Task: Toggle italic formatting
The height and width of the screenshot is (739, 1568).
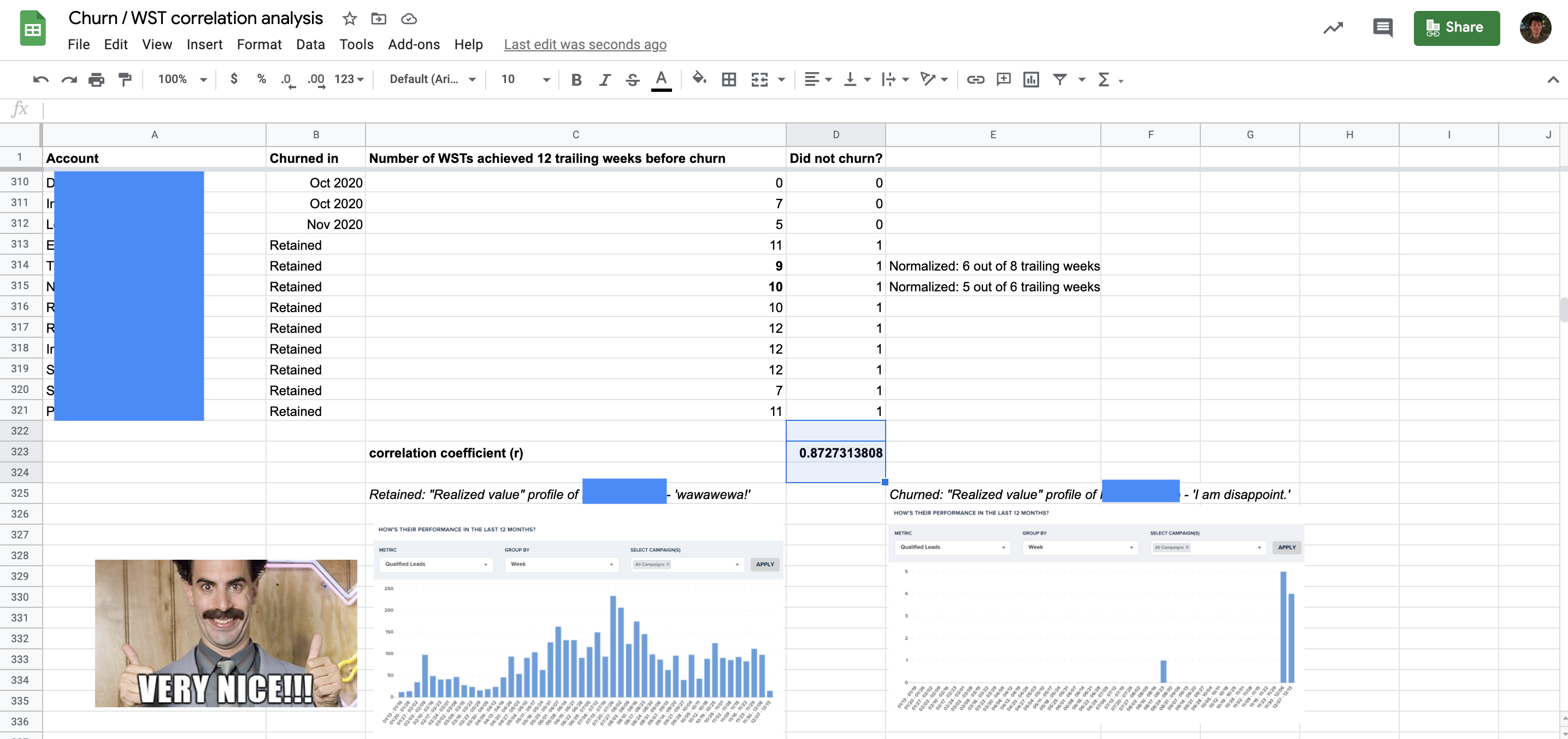Action: 604,79
